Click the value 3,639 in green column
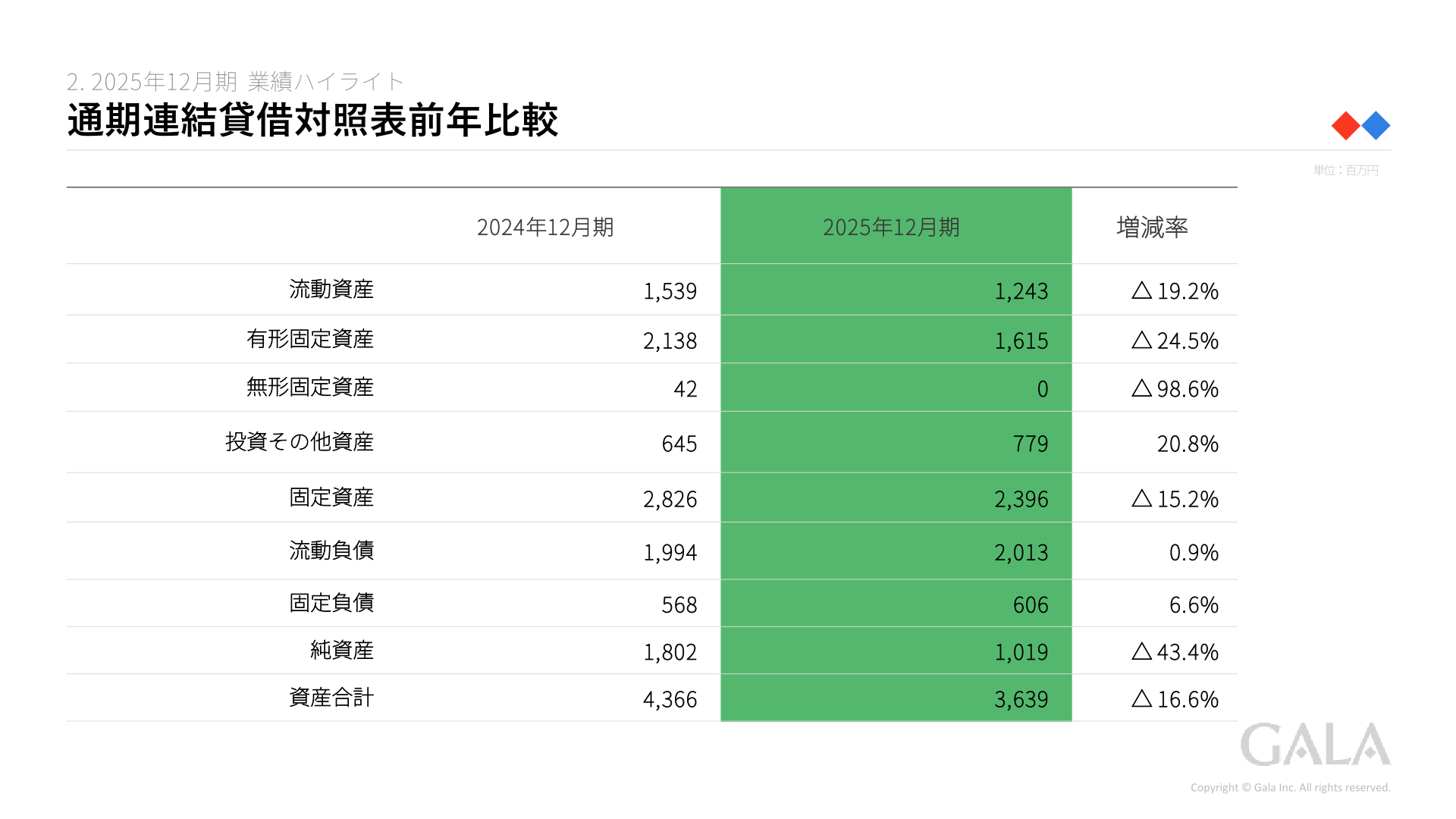This screenshot has height=819, width=1456. (x=1021, y=700)
